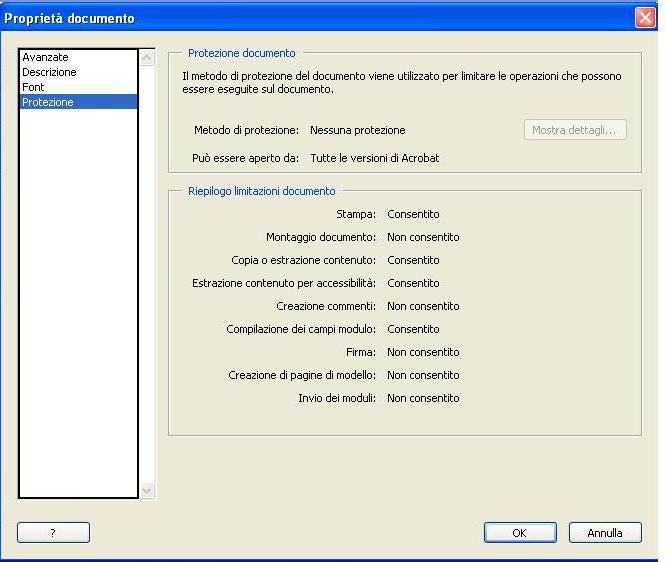Click the Mostra dettagli button
The width and height of the screenshot is (665, 562).
point(575,130)
